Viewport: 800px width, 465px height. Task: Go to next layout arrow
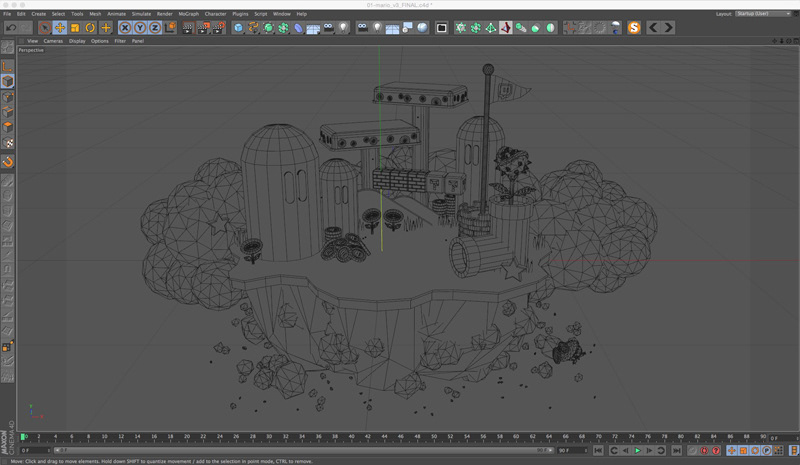pyautogui.click(x=668, y=28)
